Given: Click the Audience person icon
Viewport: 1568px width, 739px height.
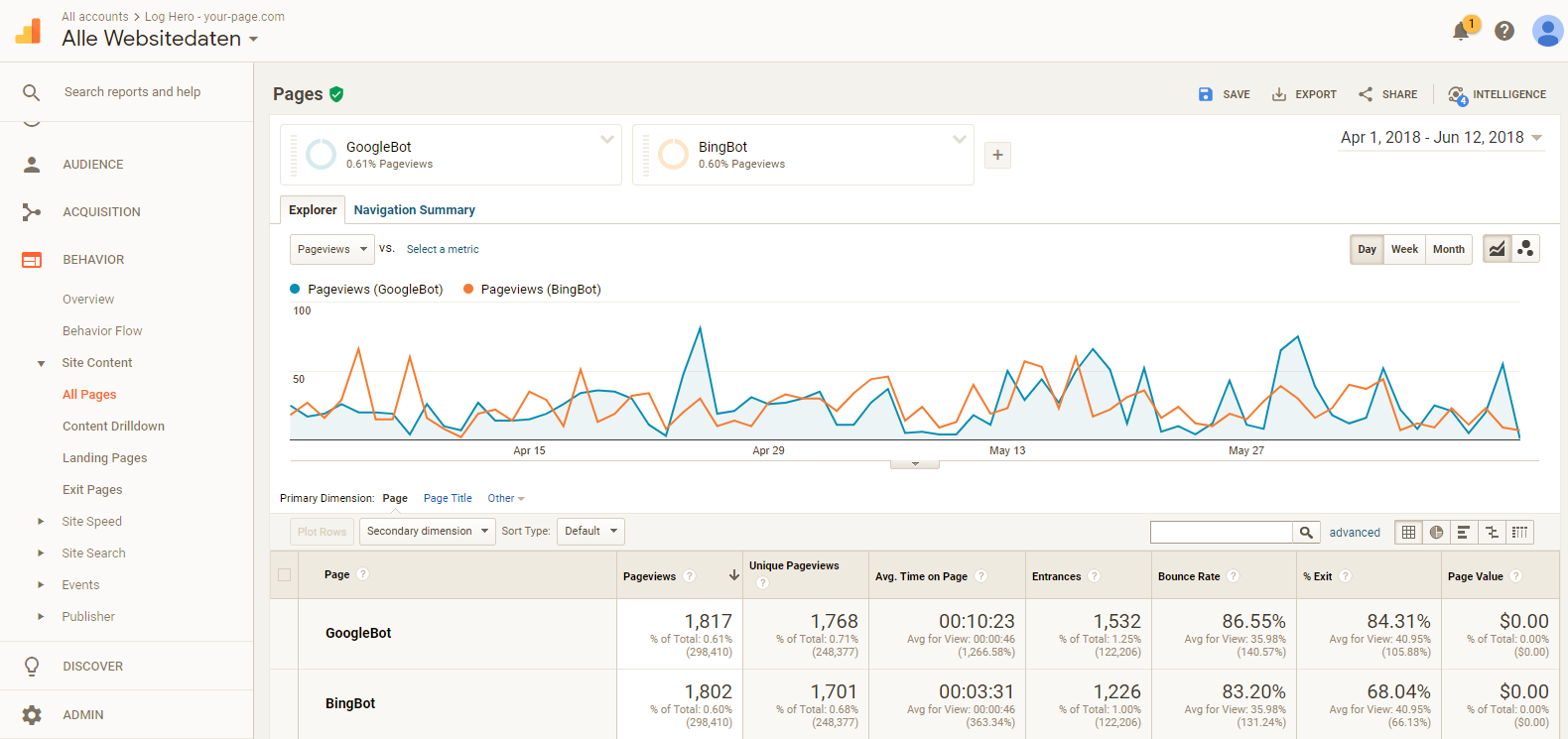Looking at the screenshot, I should click(32, 165).
